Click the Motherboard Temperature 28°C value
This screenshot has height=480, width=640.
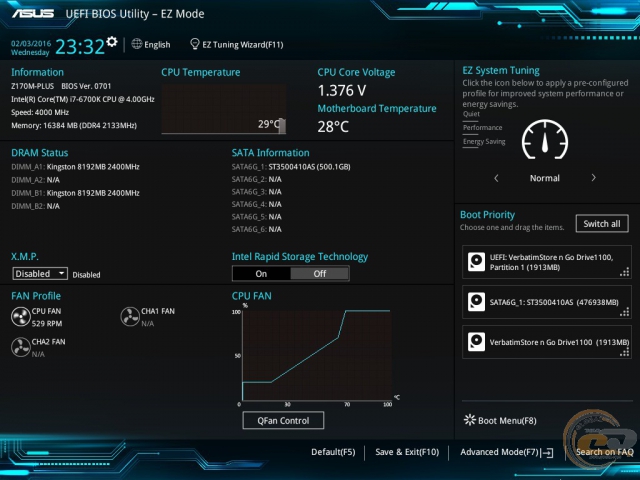[333, 127]
